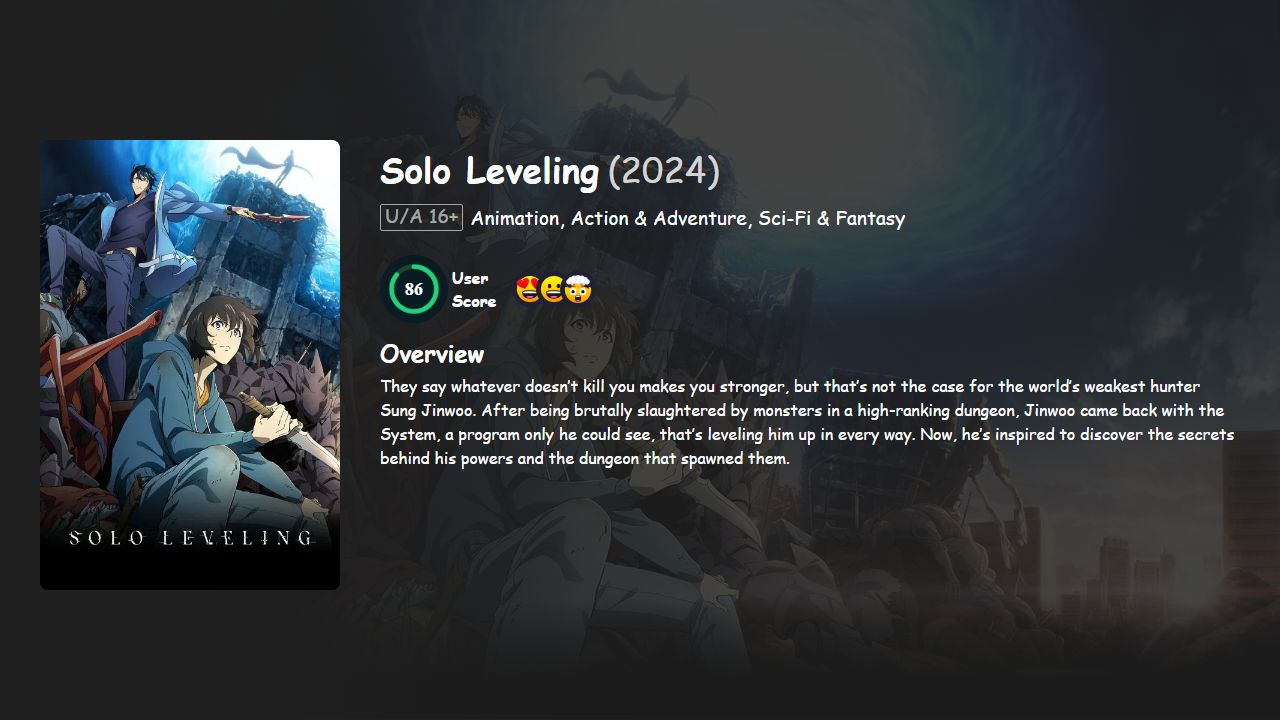Click the User Score label
This screenshot has height=720, width=1280.
coord(473,288)
